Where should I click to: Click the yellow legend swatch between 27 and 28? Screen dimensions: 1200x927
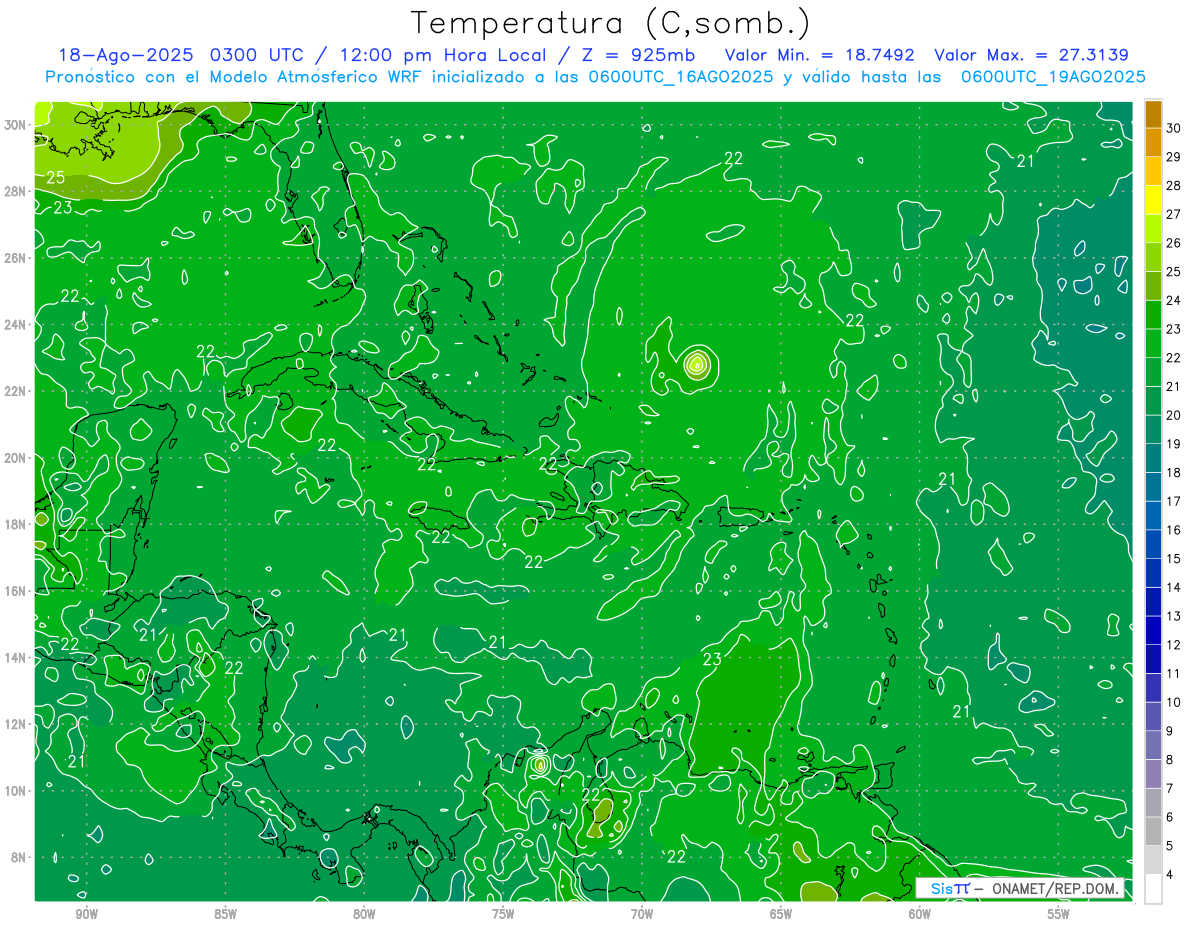click(1153, 199)
